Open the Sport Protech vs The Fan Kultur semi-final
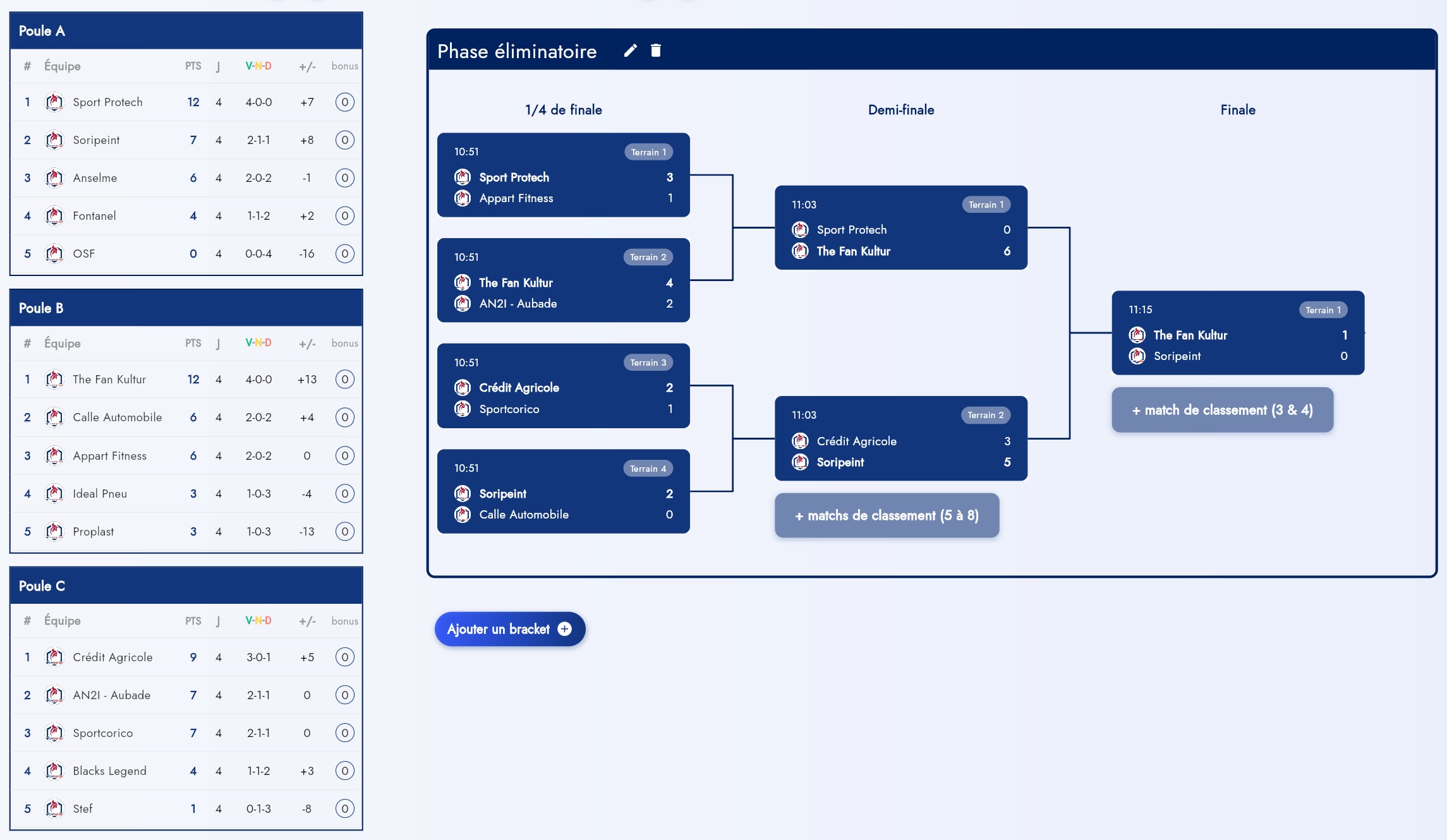 pos(900,228)
